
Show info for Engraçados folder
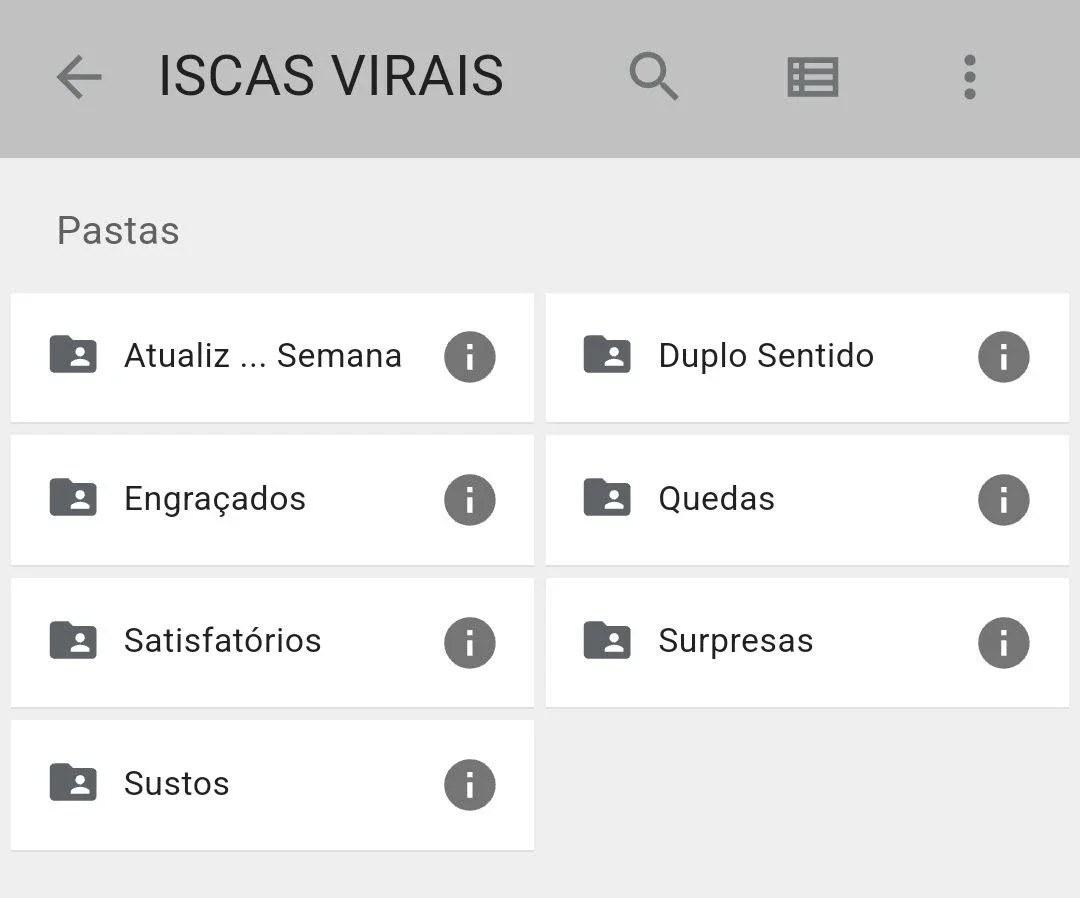pyautogui.click(x=470, y=499)
